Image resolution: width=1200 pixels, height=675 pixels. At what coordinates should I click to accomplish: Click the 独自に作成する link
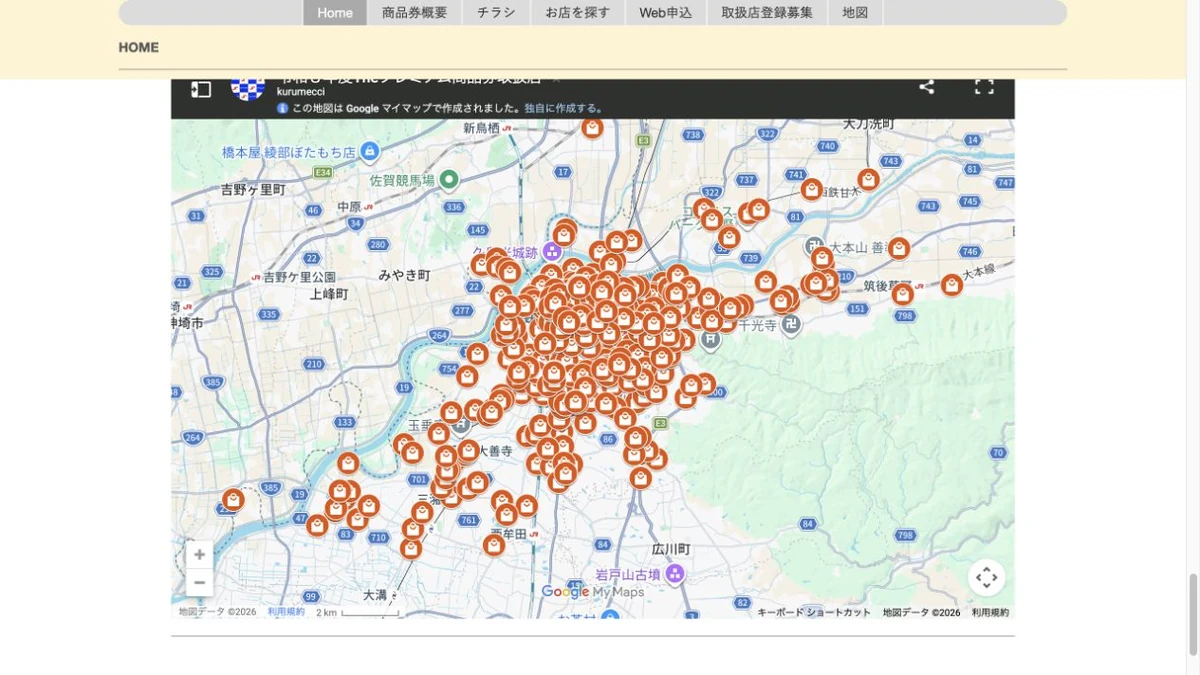[x=564, y=108]
